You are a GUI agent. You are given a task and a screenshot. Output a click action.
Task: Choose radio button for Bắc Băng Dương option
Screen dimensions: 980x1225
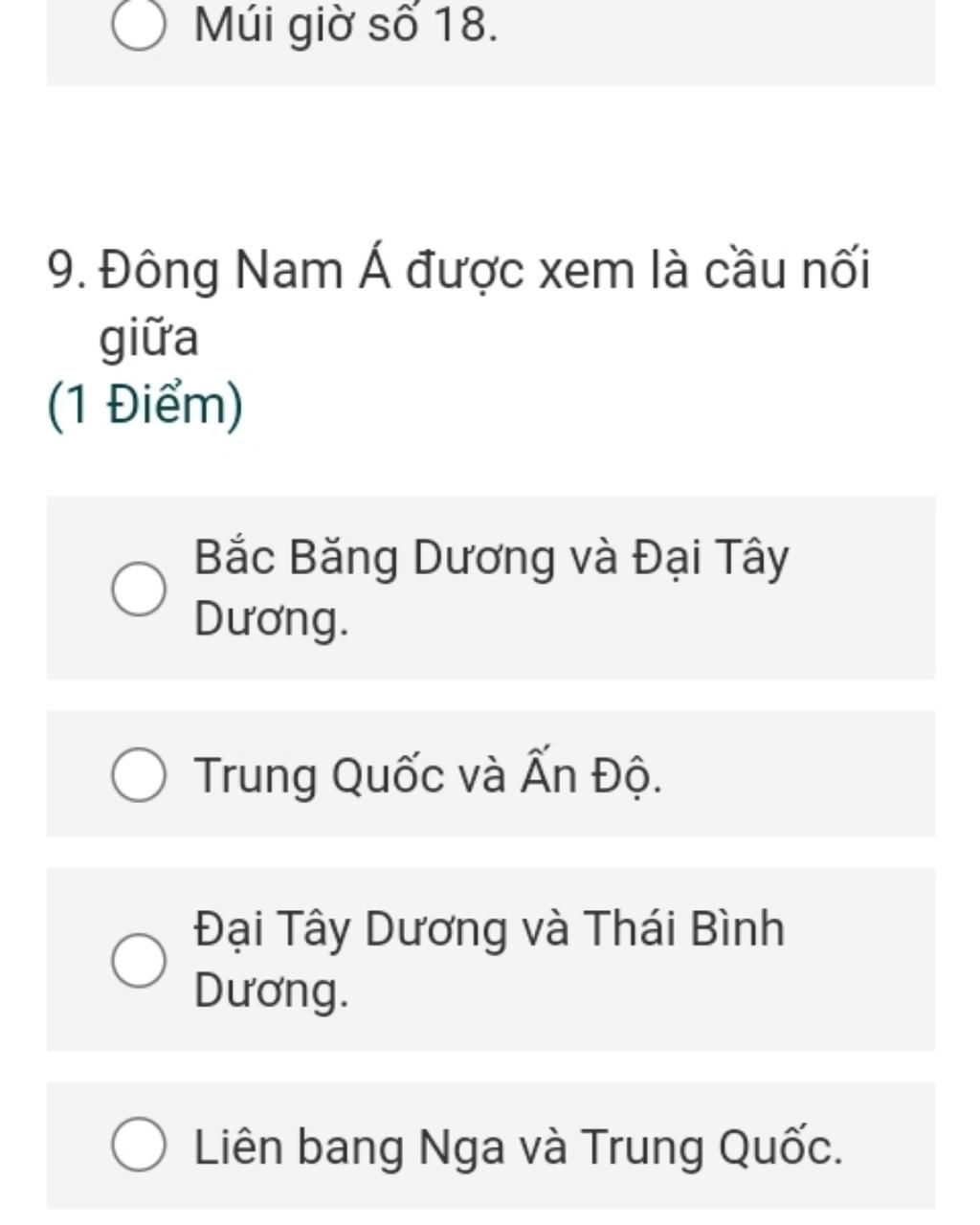[139, 589]
